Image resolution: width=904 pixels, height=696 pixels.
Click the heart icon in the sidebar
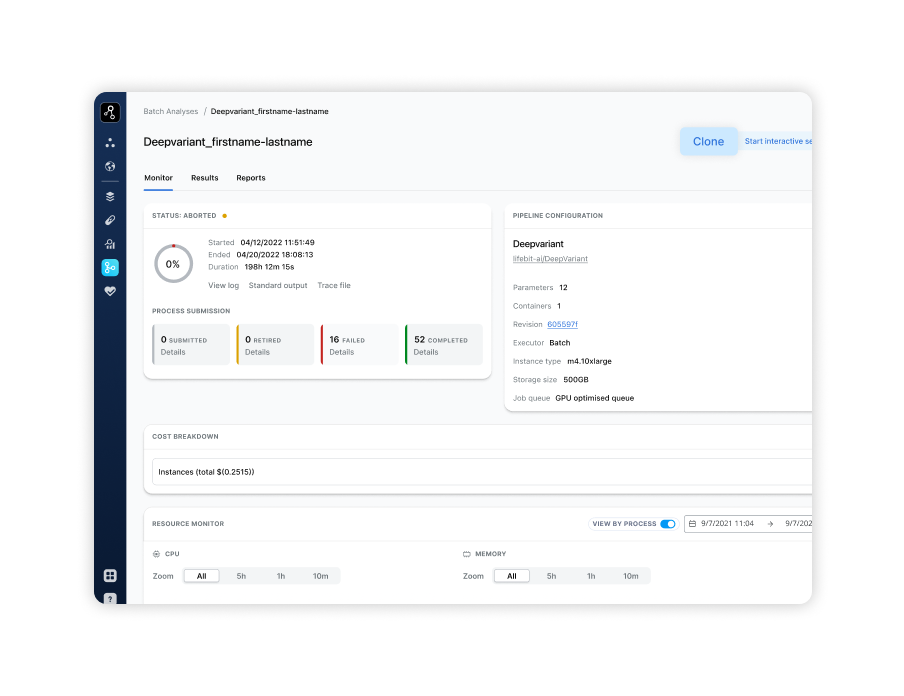[x=110, y=291]
